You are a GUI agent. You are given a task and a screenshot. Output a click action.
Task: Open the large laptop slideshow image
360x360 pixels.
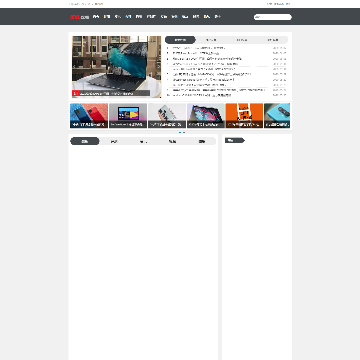[117, 67]
